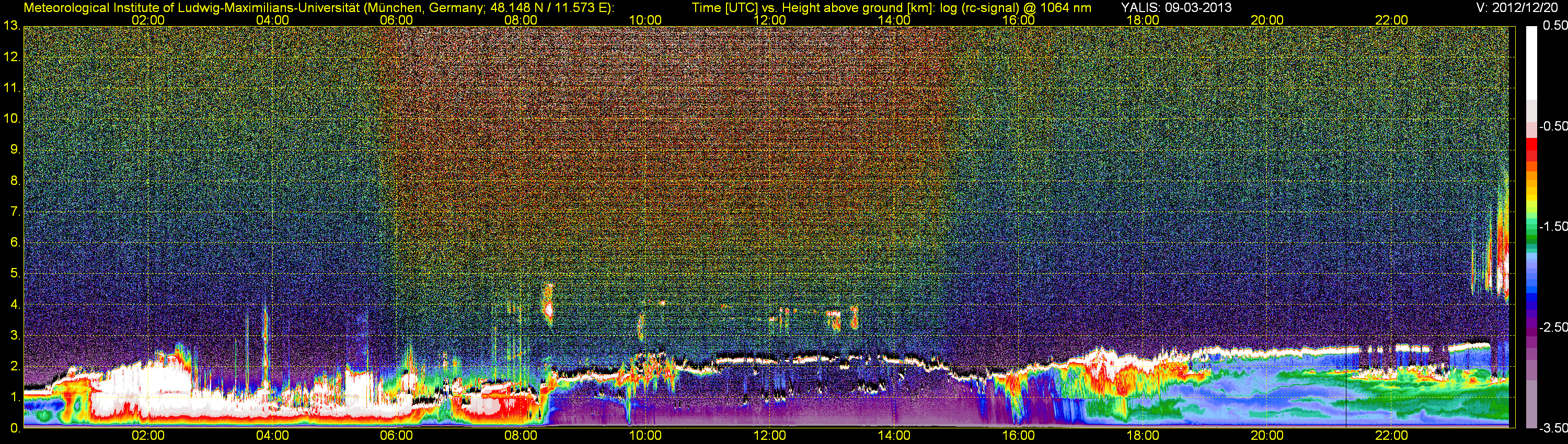Click the 10:00 label on the bottom time axis

tap(645, 436)
